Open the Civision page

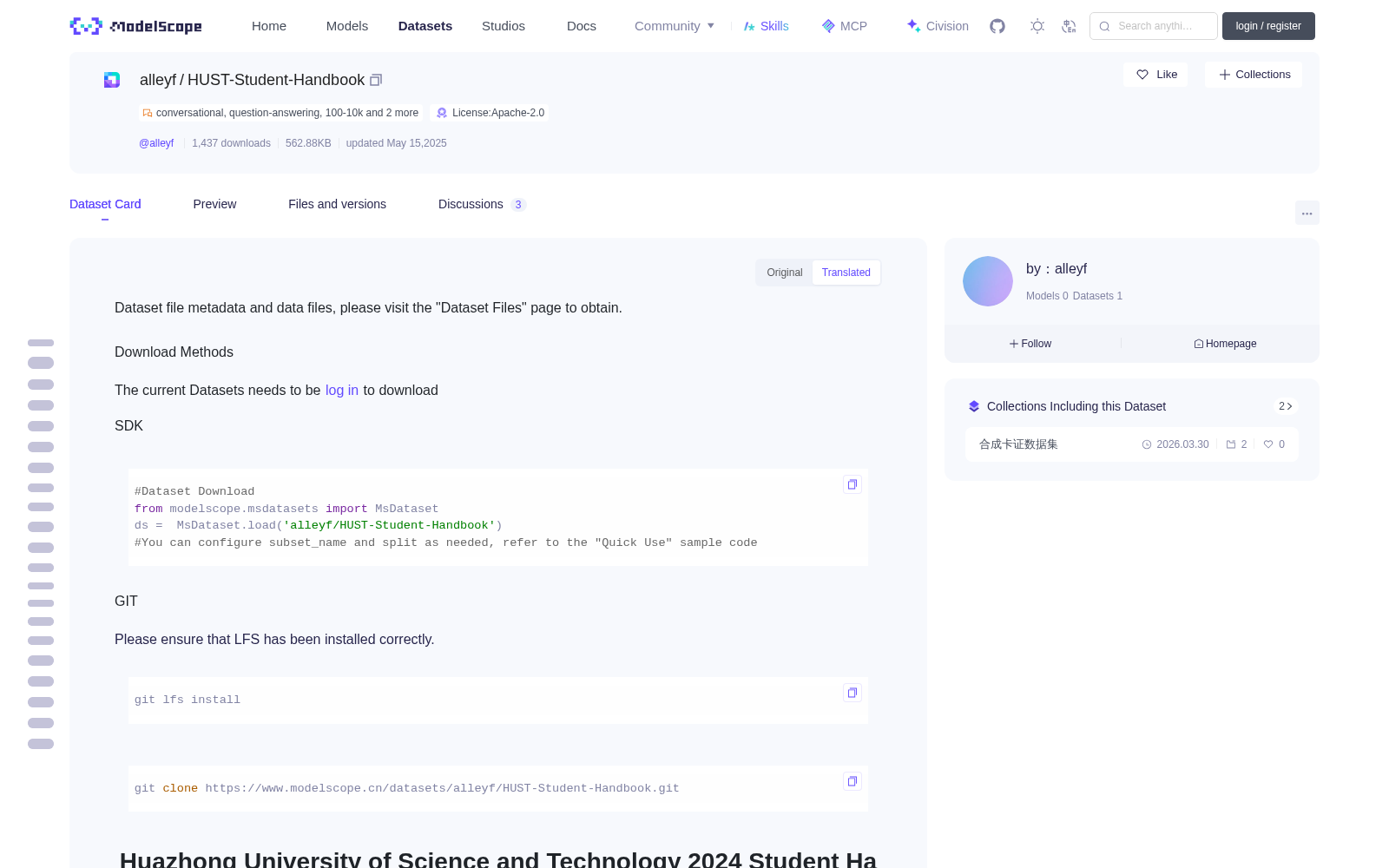pos(938,26)
